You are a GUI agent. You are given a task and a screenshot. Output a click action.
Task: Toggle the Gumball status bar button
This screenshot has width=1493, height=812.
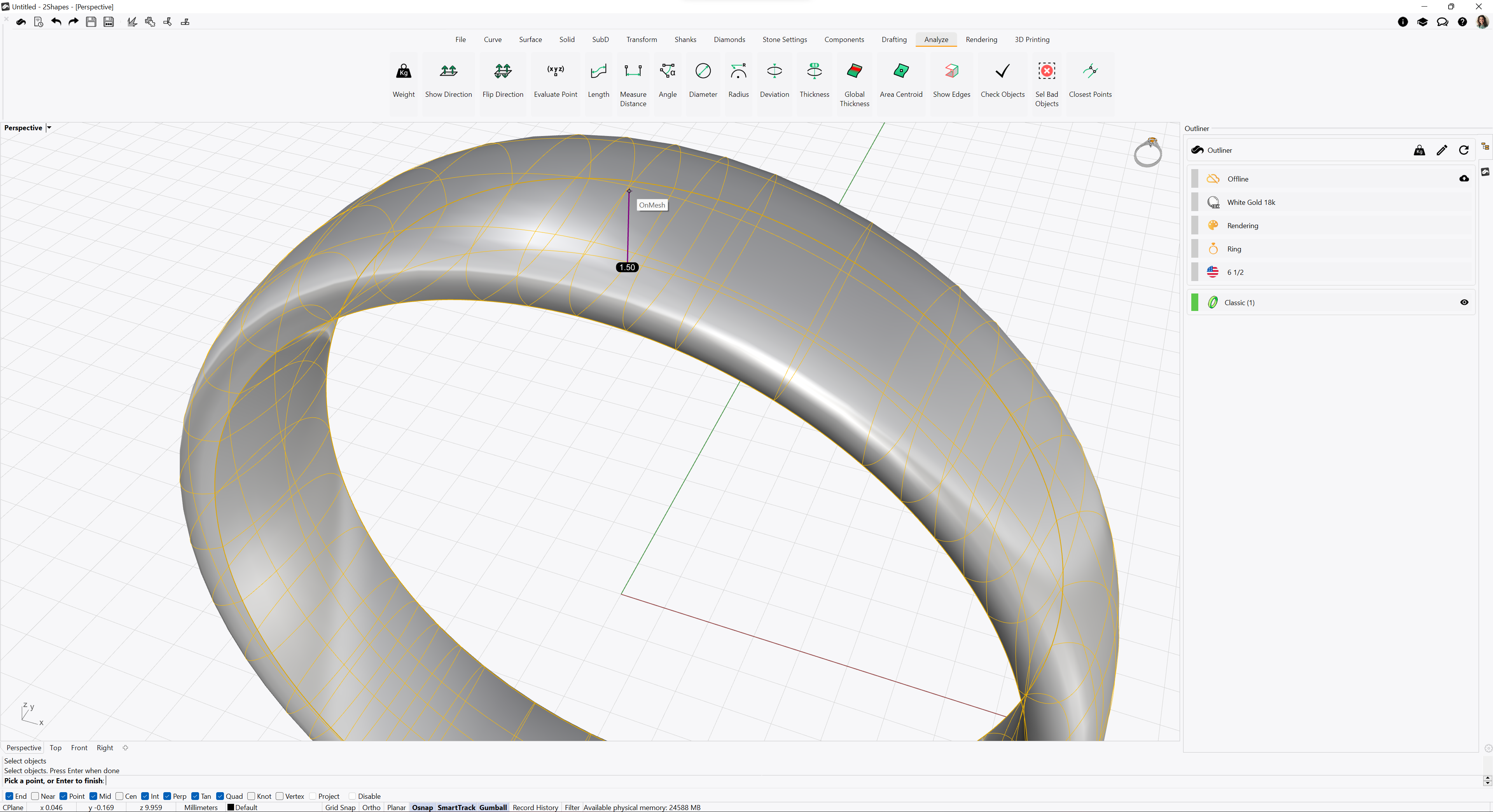(x=493, y=807)
